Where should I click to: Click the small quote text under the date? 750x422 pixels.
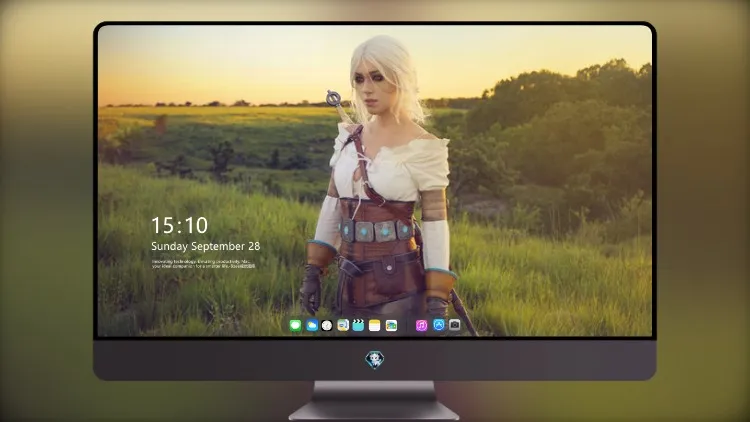(x=204, y=264)
